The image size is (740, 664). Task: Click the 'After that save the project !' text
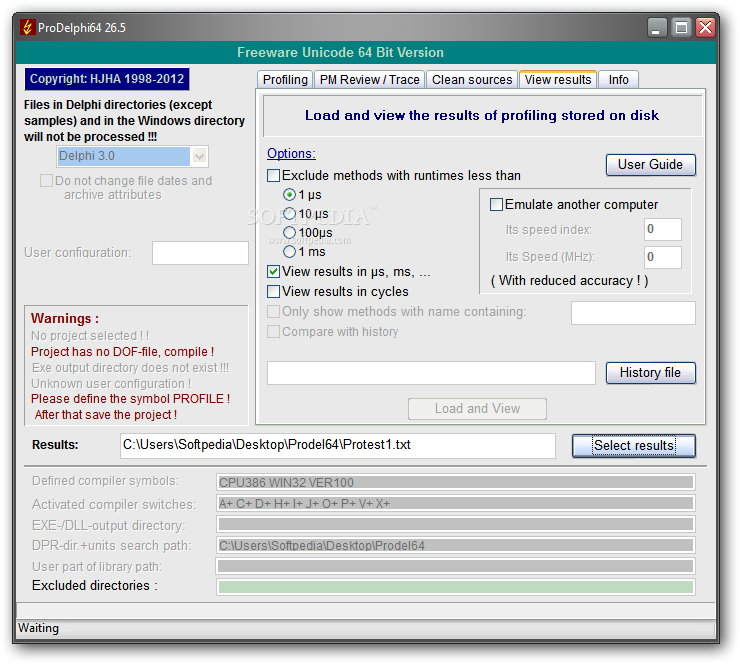106,415
